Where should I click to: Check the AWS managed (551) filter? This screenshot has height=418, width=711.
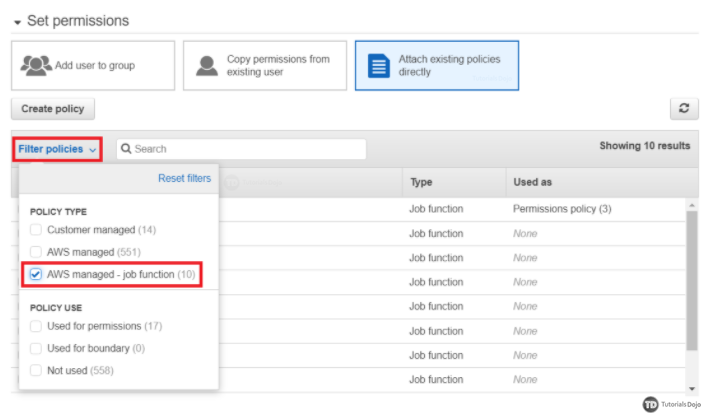pos(37,252)
